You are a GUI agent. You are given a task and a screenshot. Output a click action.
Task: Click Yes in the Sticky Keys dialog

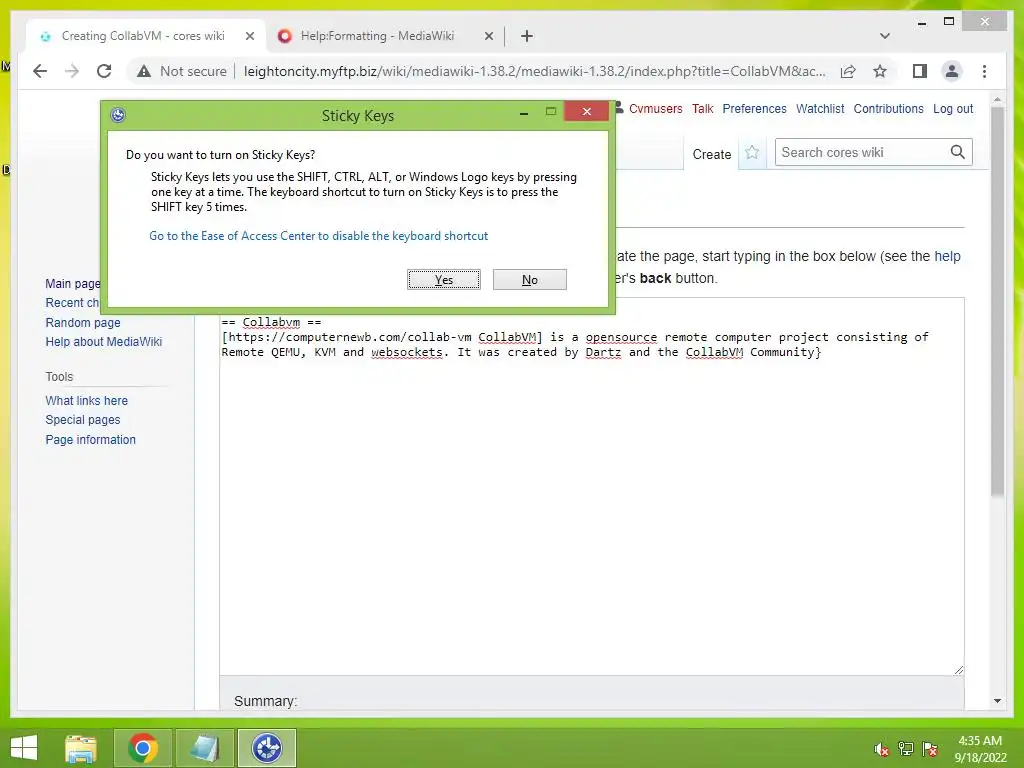click(x=444, y=280)
